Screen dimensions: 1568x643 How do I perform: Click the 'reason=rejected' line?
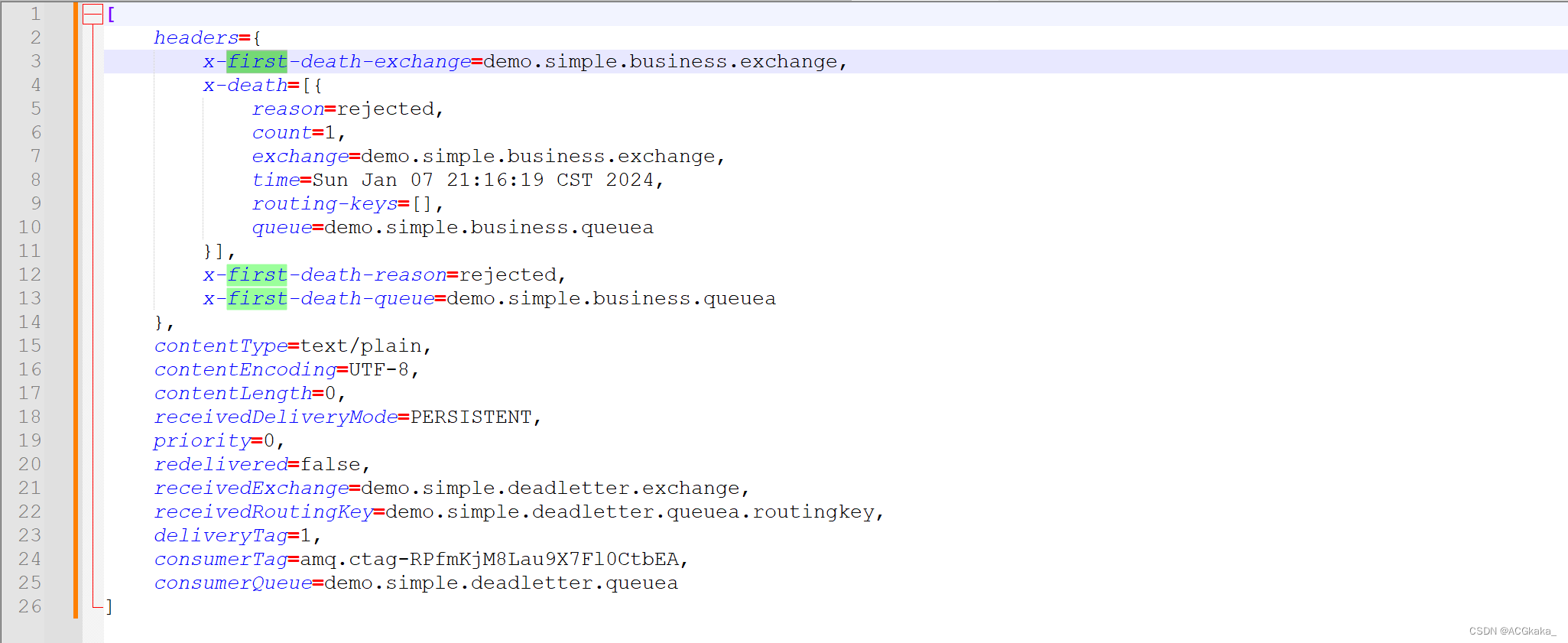pyautogui.click(x=348, y=109)
